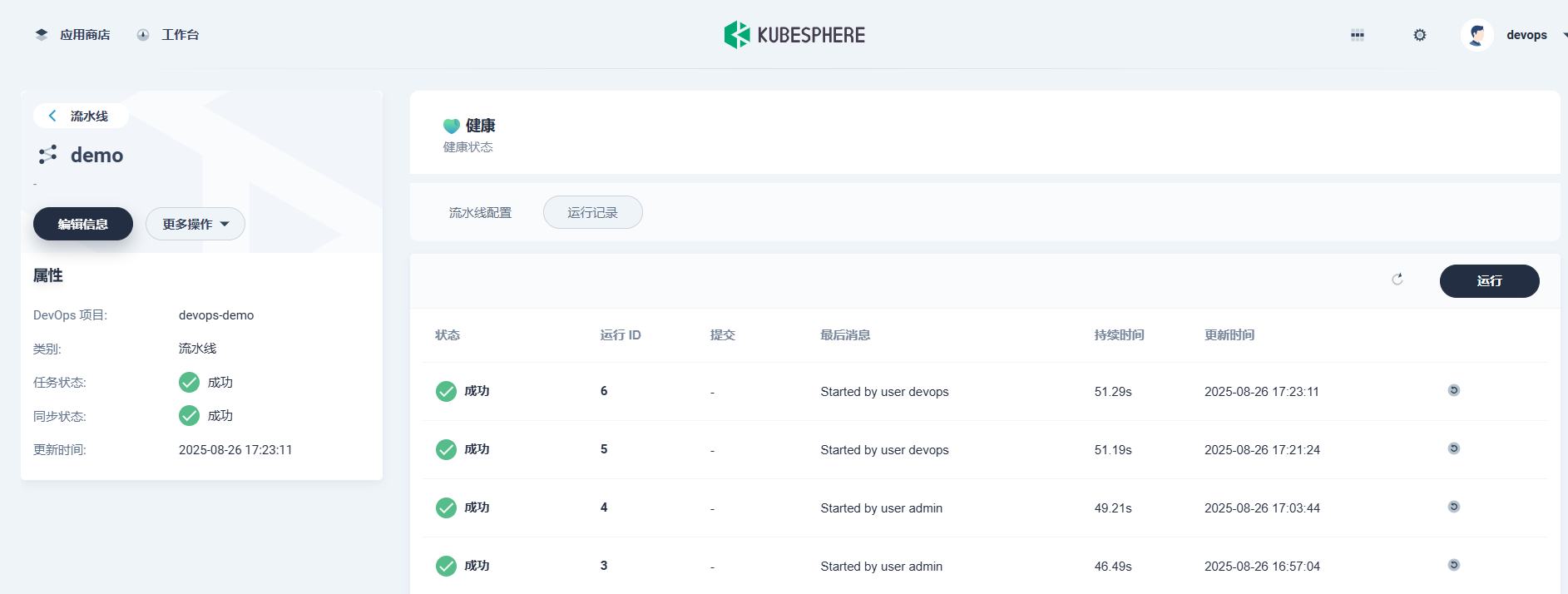
Task: Click the 最后消息 column header
Action: (845, 334)
